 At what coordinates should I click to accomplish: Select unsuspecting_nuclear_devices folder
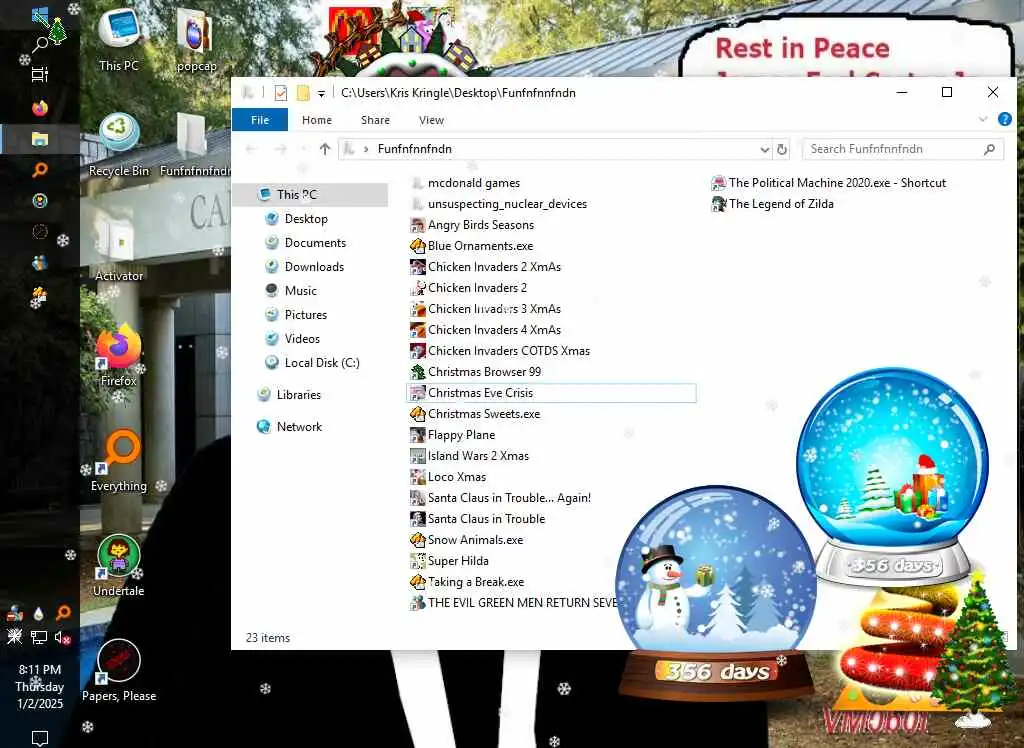point(499,204)
